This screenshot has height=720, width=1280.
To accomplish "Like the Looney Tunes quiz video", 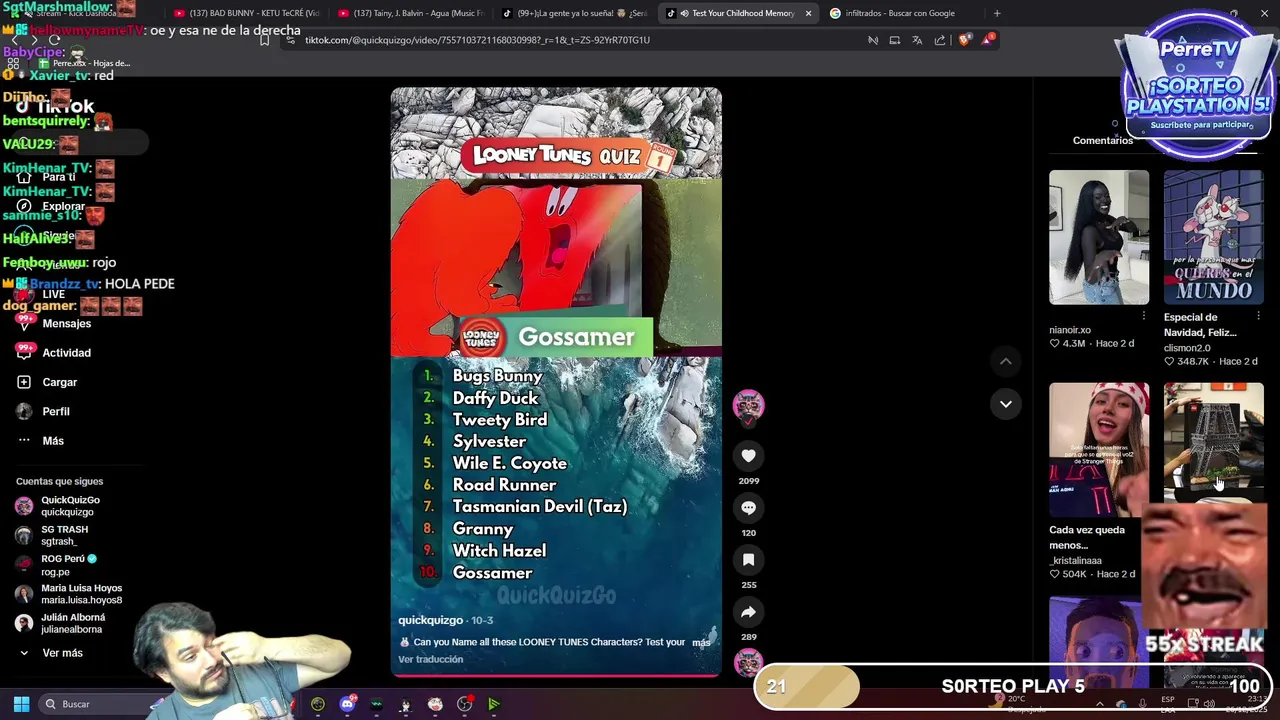I will [748, 456].
